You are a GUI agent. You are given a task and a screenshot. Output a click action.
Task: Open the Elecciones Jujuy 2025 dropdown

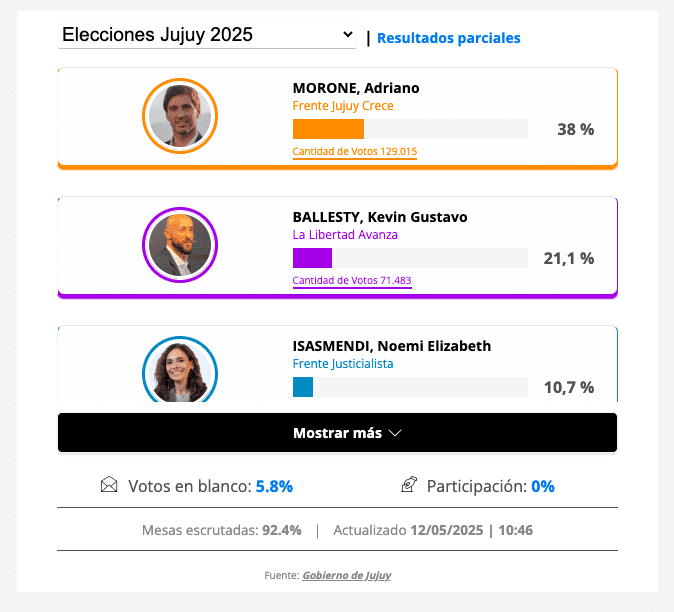coord(208,35)
